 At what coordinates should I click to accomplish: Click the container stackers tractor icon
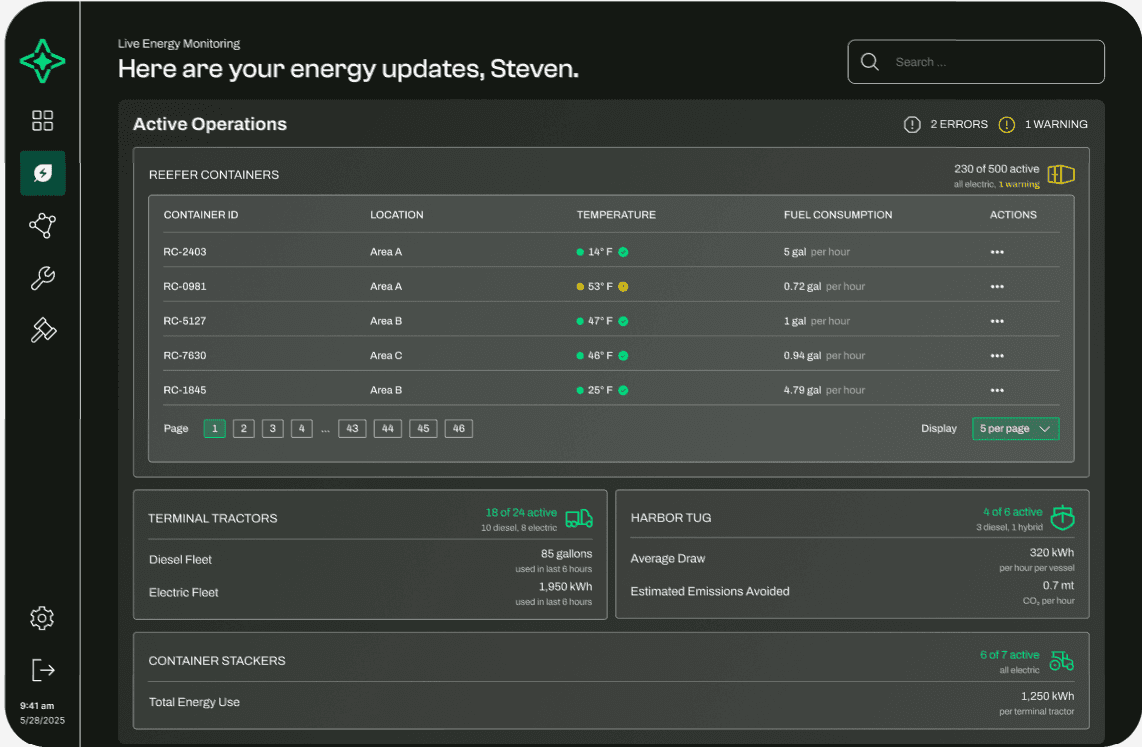1062,661
